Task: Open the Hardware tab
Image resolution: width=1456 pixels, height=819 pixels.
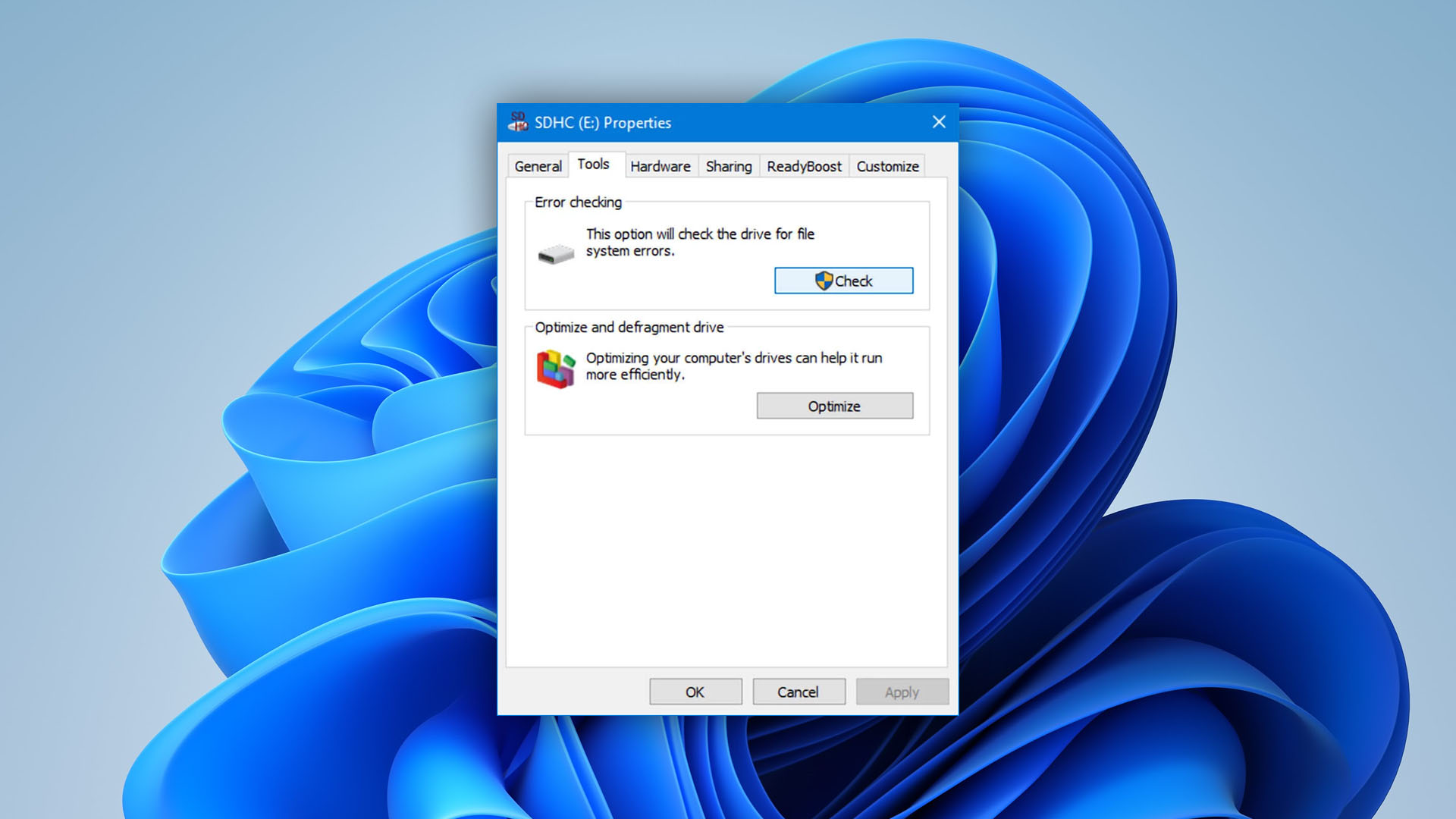Action: coord(661,166)
